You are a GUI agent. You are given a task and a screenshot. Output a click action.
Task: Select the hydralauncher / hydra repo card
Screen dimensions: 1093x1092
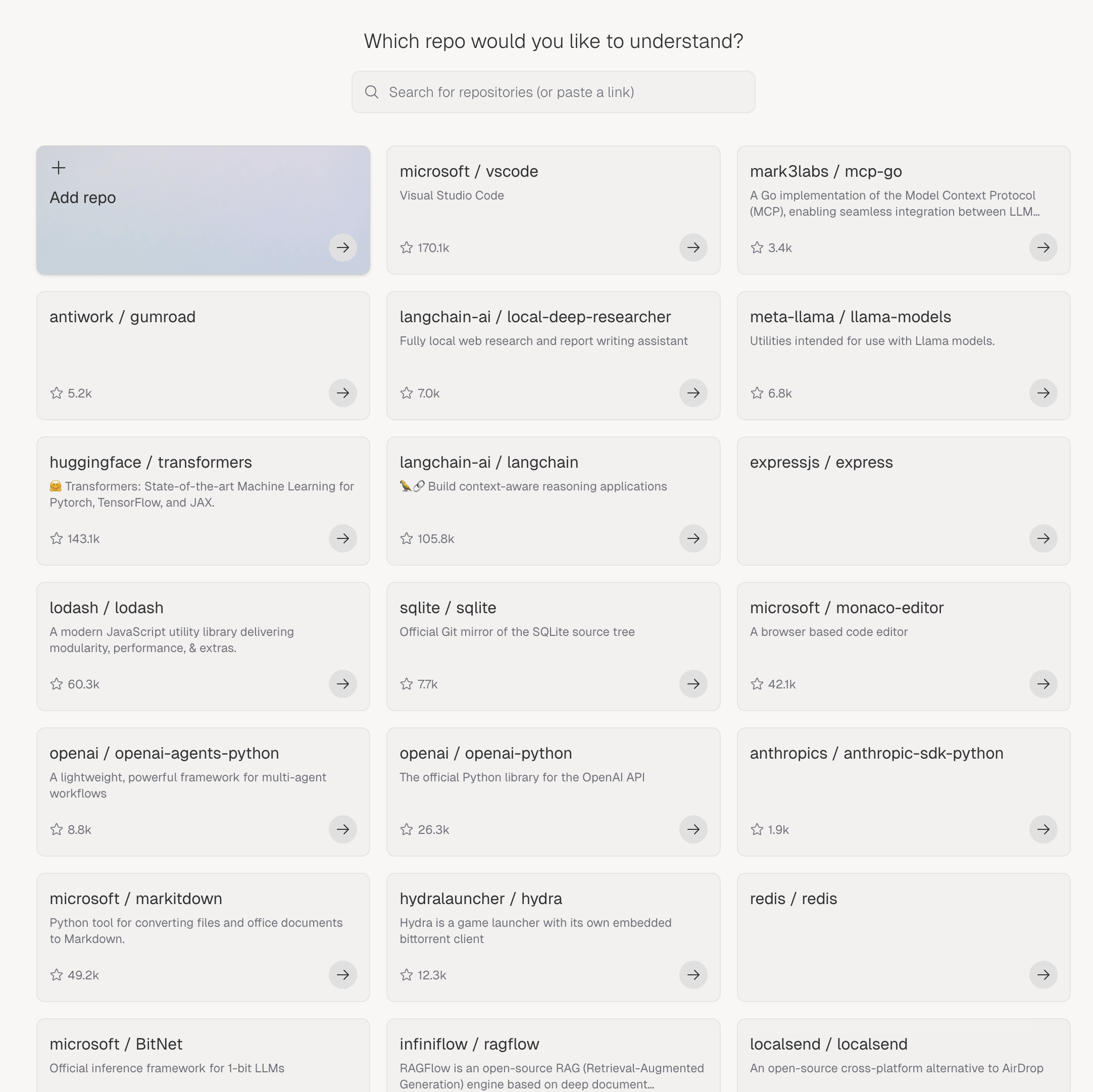pyautogui.click(x=553, y=937)
